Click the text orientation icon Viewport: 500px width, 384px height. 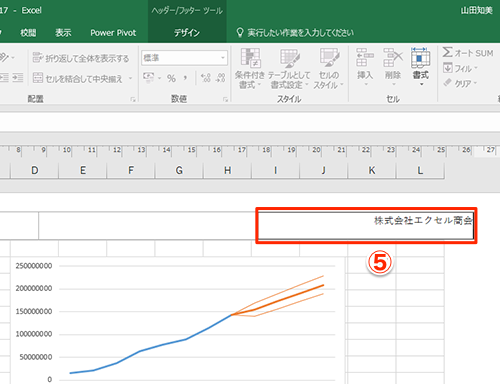[x=4, y=58]
